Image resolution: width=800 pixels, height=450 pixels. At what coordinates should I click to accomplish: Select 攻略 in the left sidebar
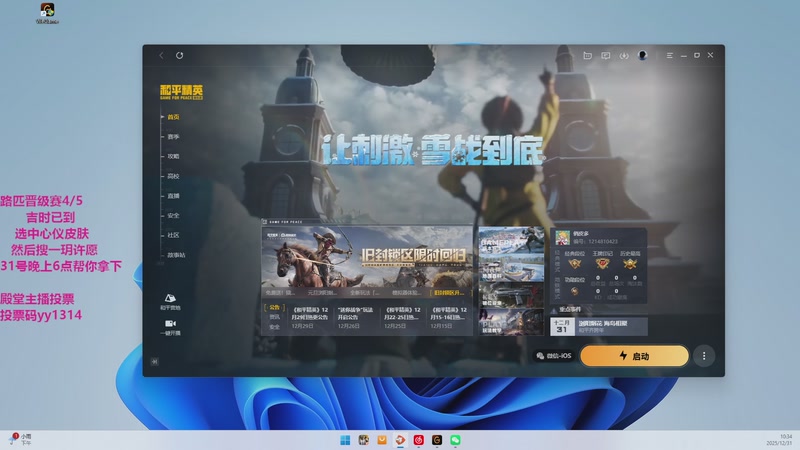click(173, 156)
